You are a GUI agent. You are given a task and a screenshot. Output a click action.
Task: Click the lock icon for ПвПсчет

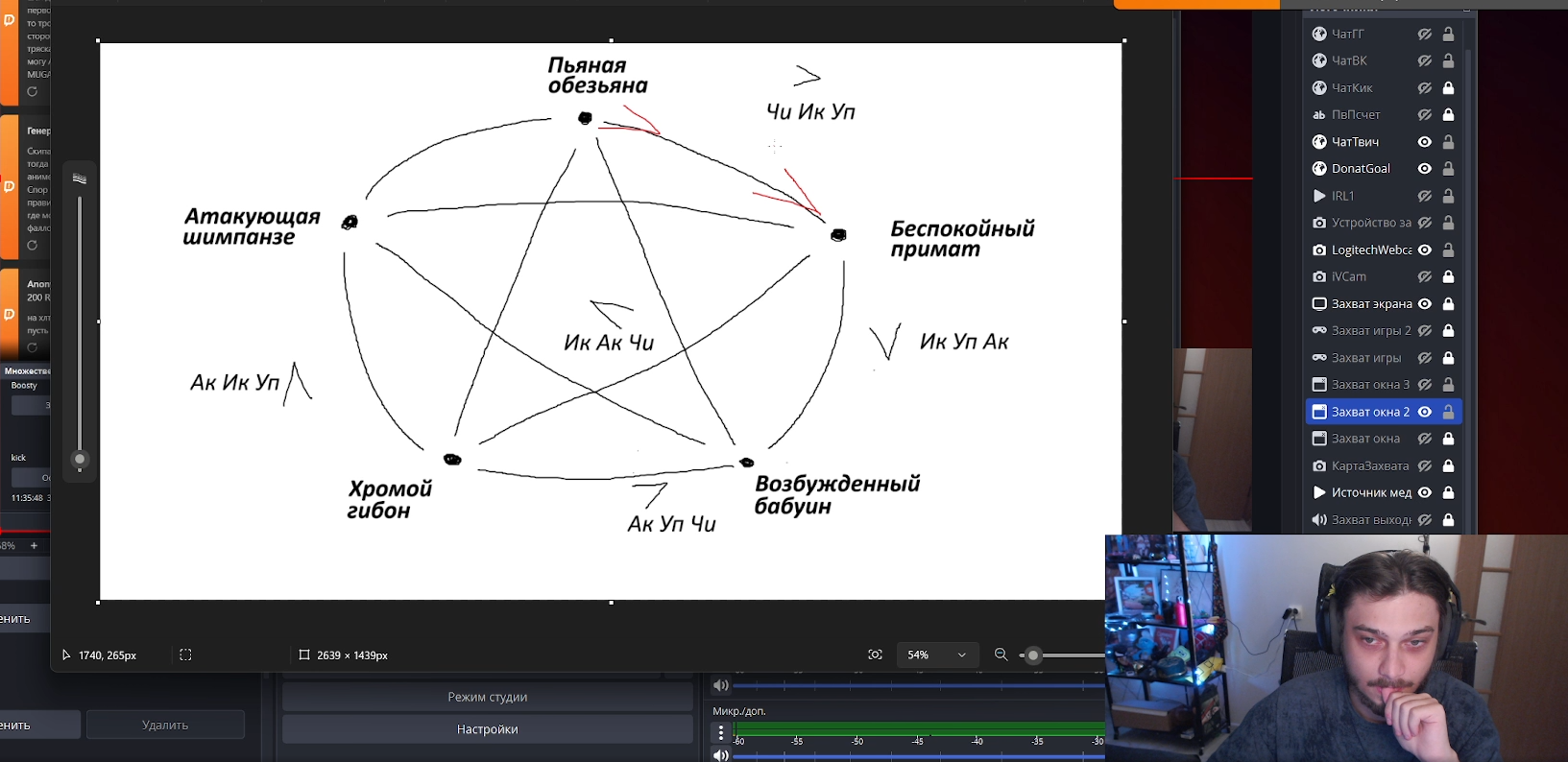click(x=1448, y=114)
